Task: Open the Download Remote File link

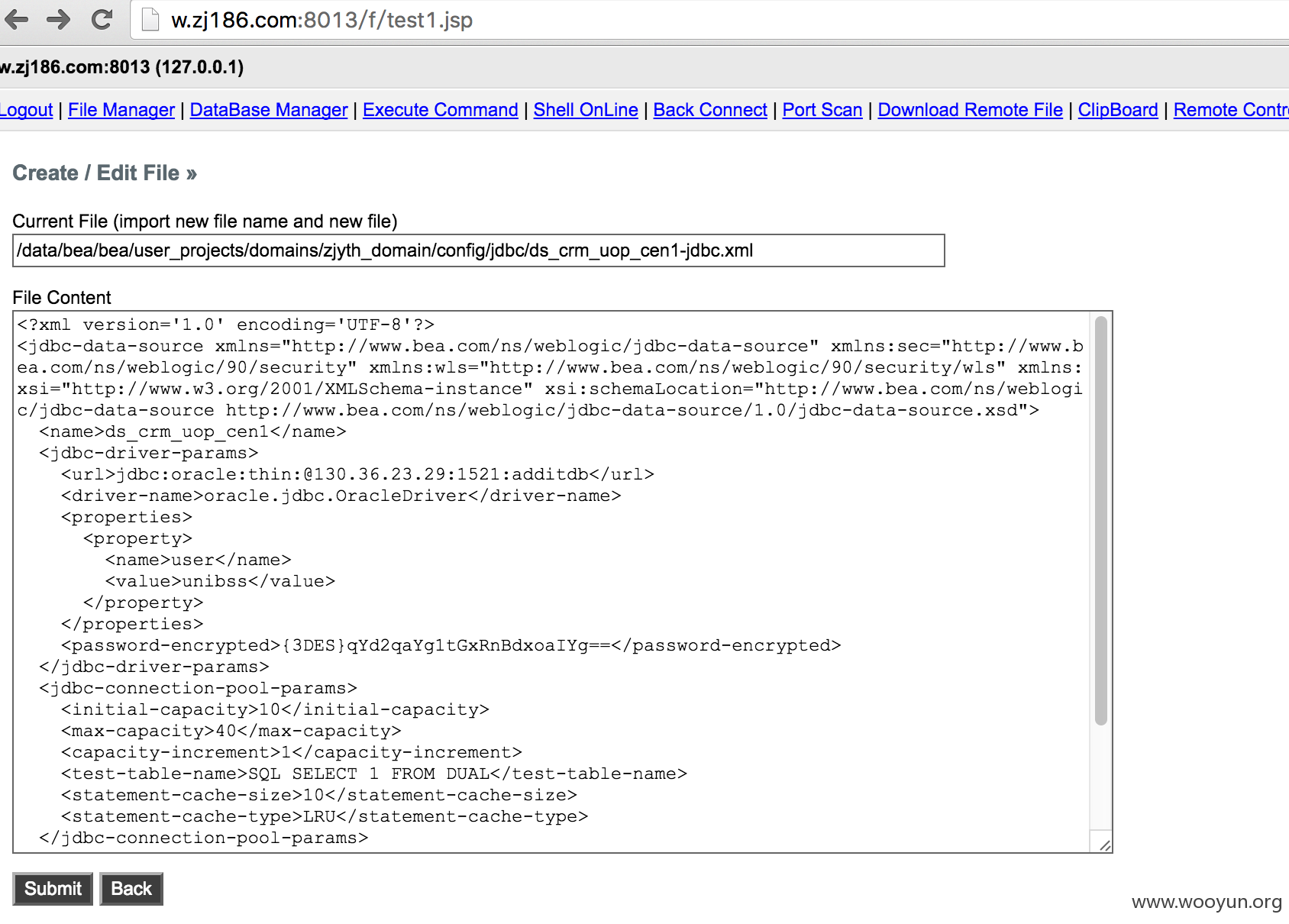Action: (971, 110)
